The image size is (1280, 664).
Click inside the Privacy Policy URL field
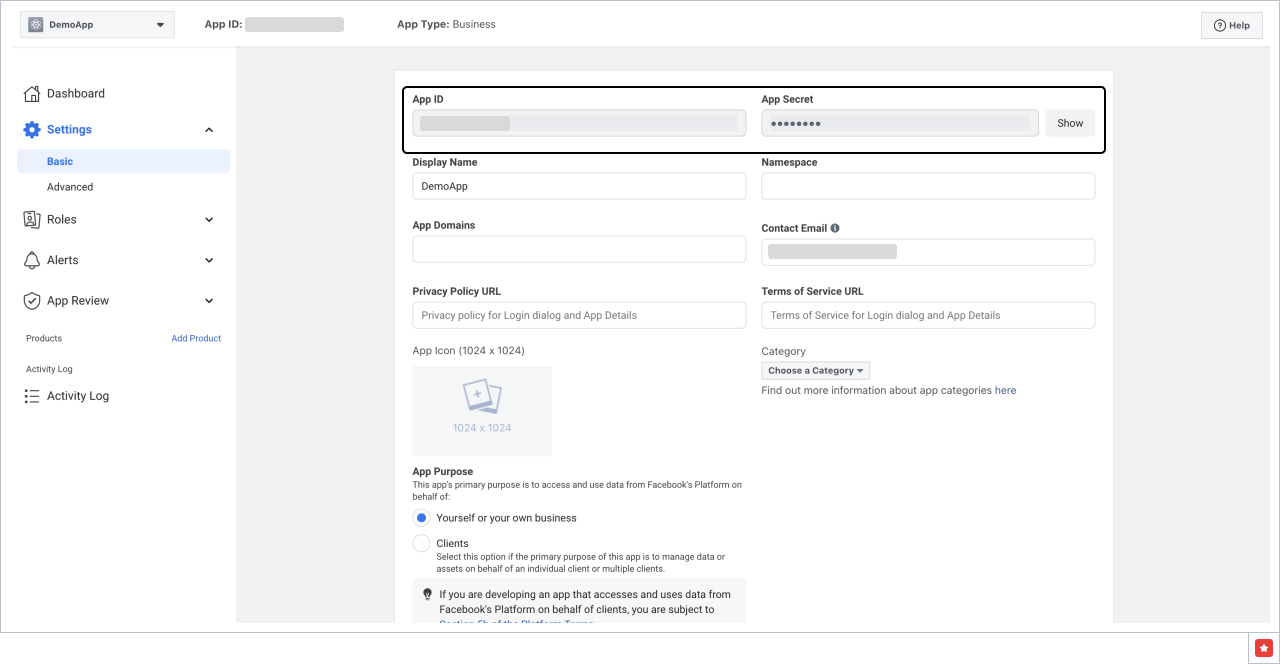click(578, 314)
